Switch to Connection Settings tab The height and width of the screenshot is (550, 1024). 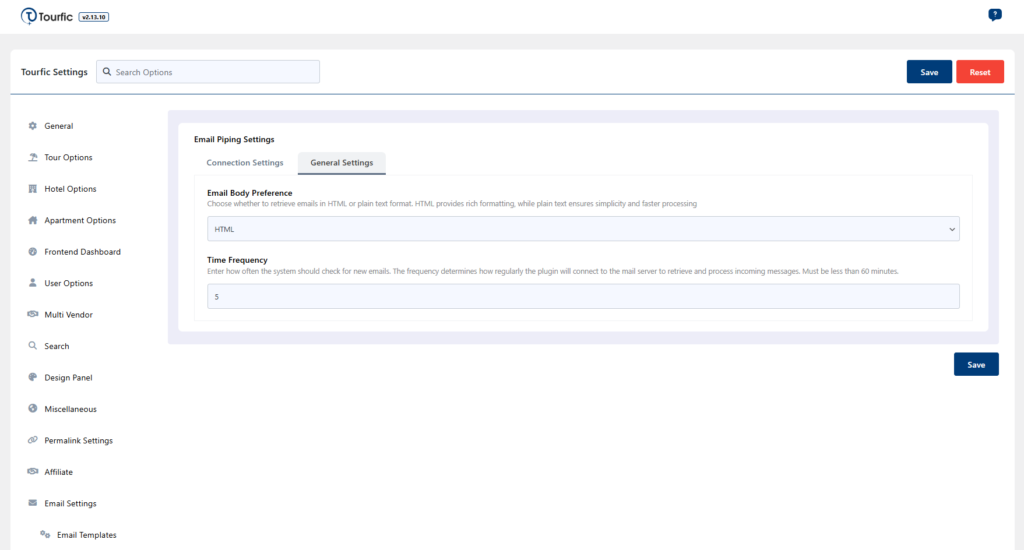pyautogui.click(x=245, y=163)
